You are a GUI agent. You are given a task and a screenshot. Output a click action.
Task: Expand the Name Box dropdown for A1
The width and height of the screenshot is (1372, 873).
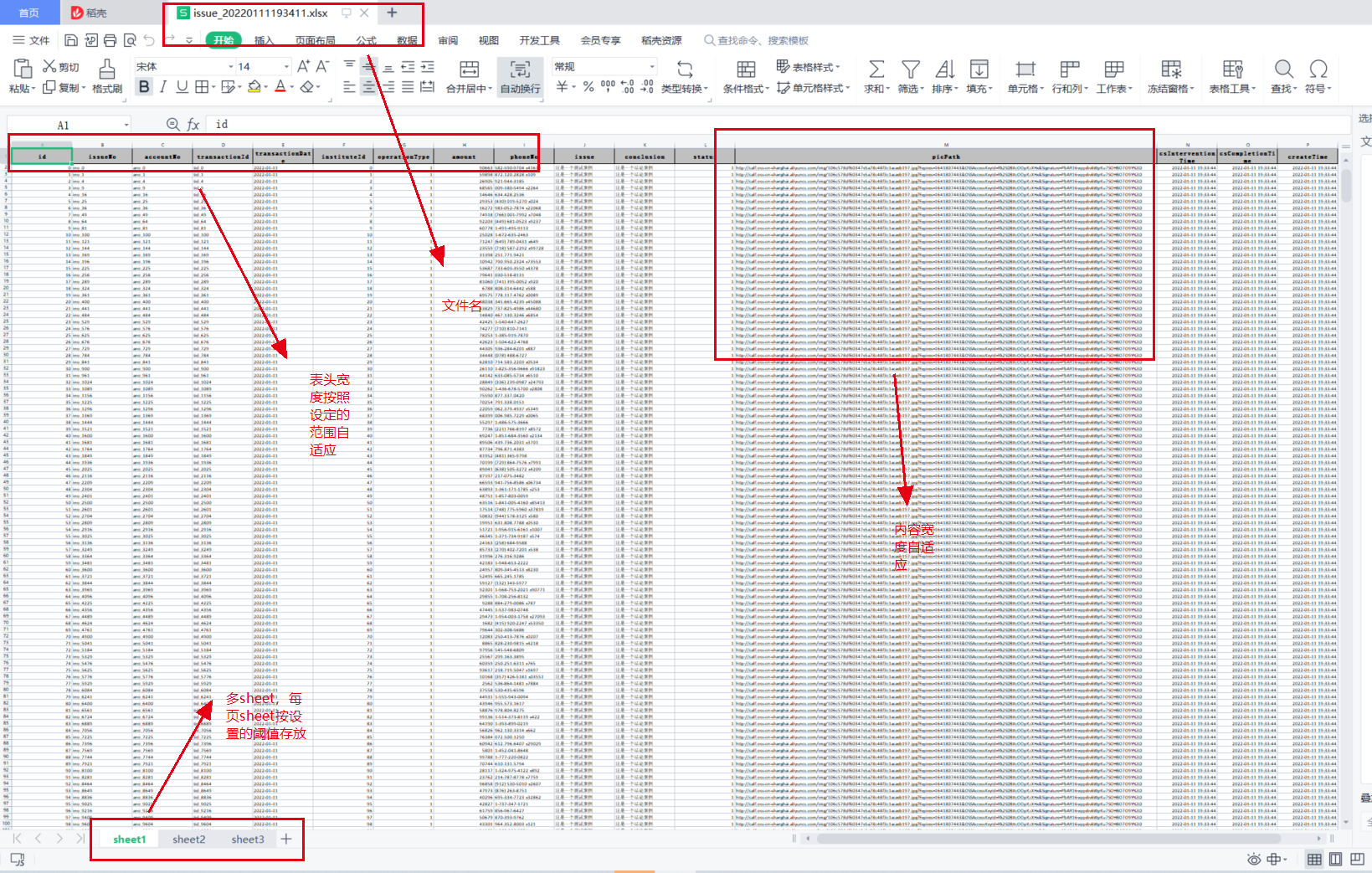point(126,126)
